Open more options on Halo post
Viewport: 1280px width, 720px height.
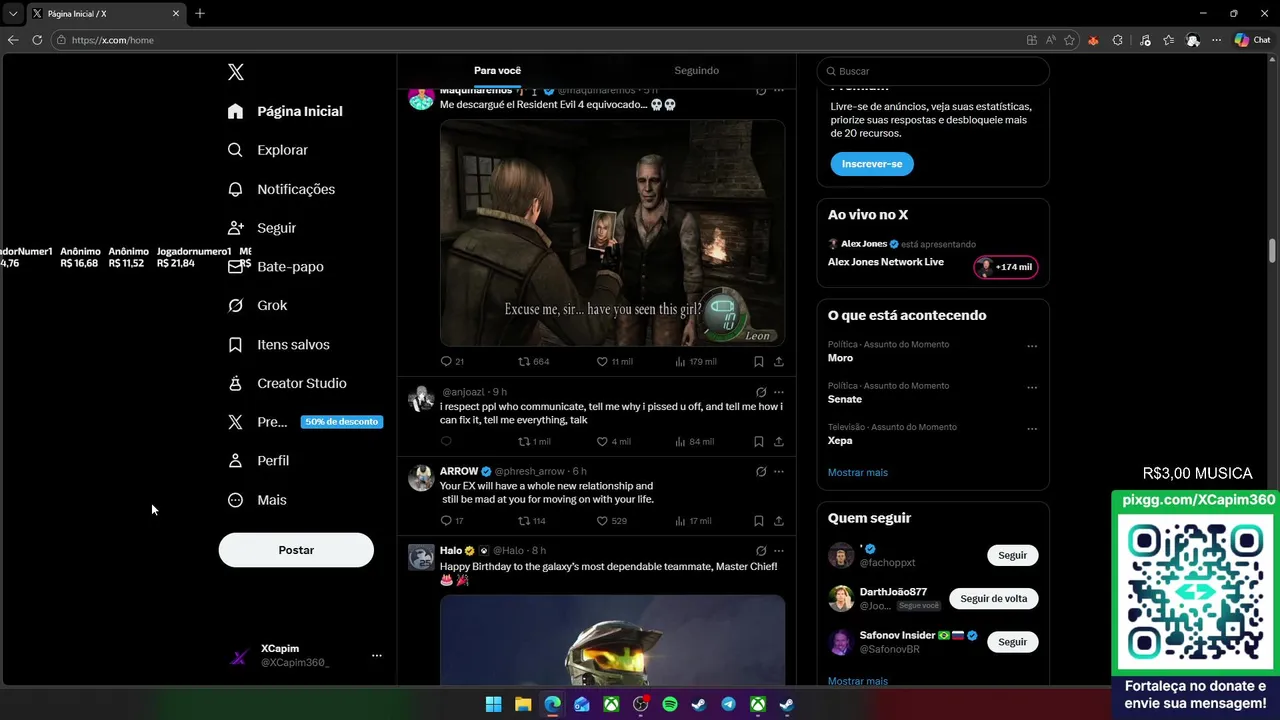coord(779,551)
